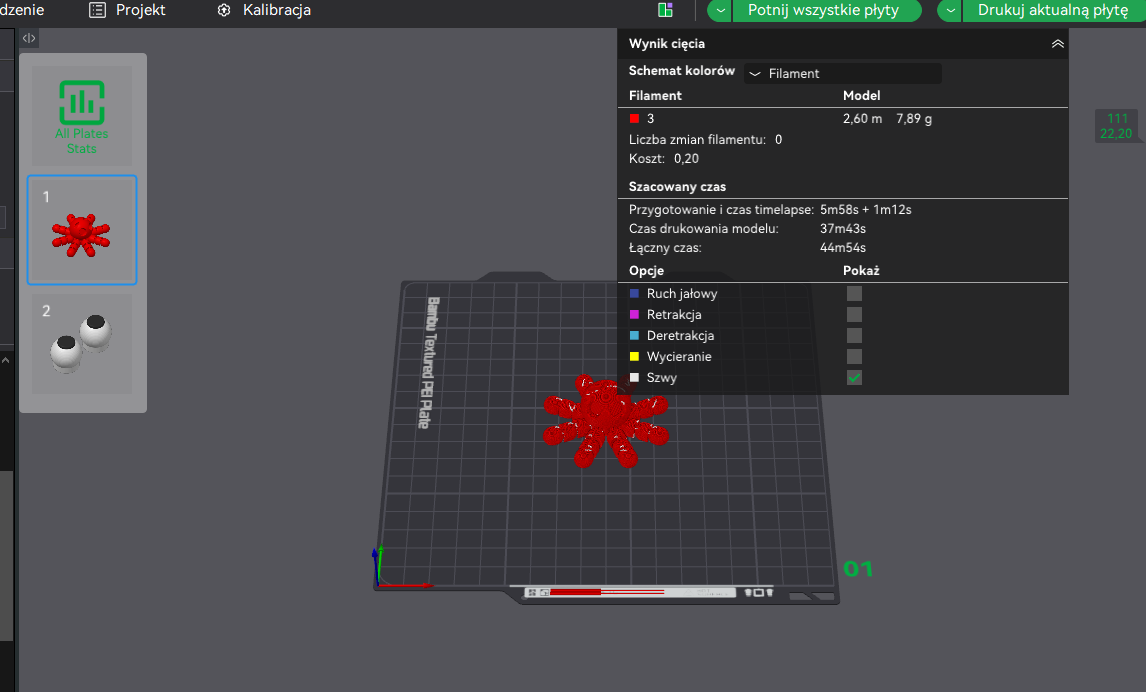This screenshot has width=1146, height=692.
Task: Open the Kalibracja tab
Action: (264, 10)
